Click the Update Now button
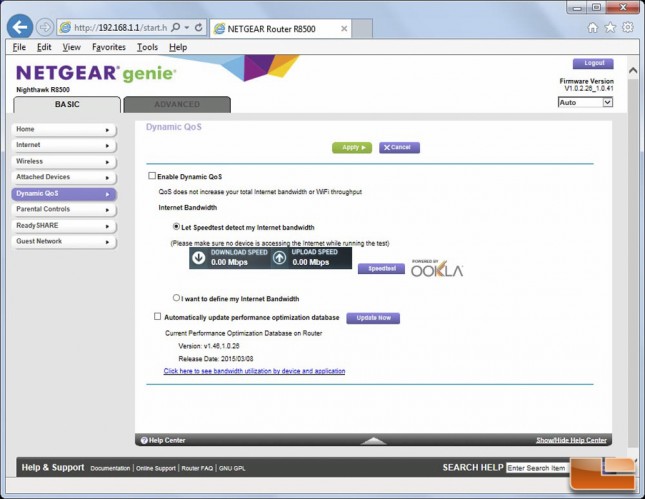Screen dimensions: 645x499 click(x=373, y=318)
